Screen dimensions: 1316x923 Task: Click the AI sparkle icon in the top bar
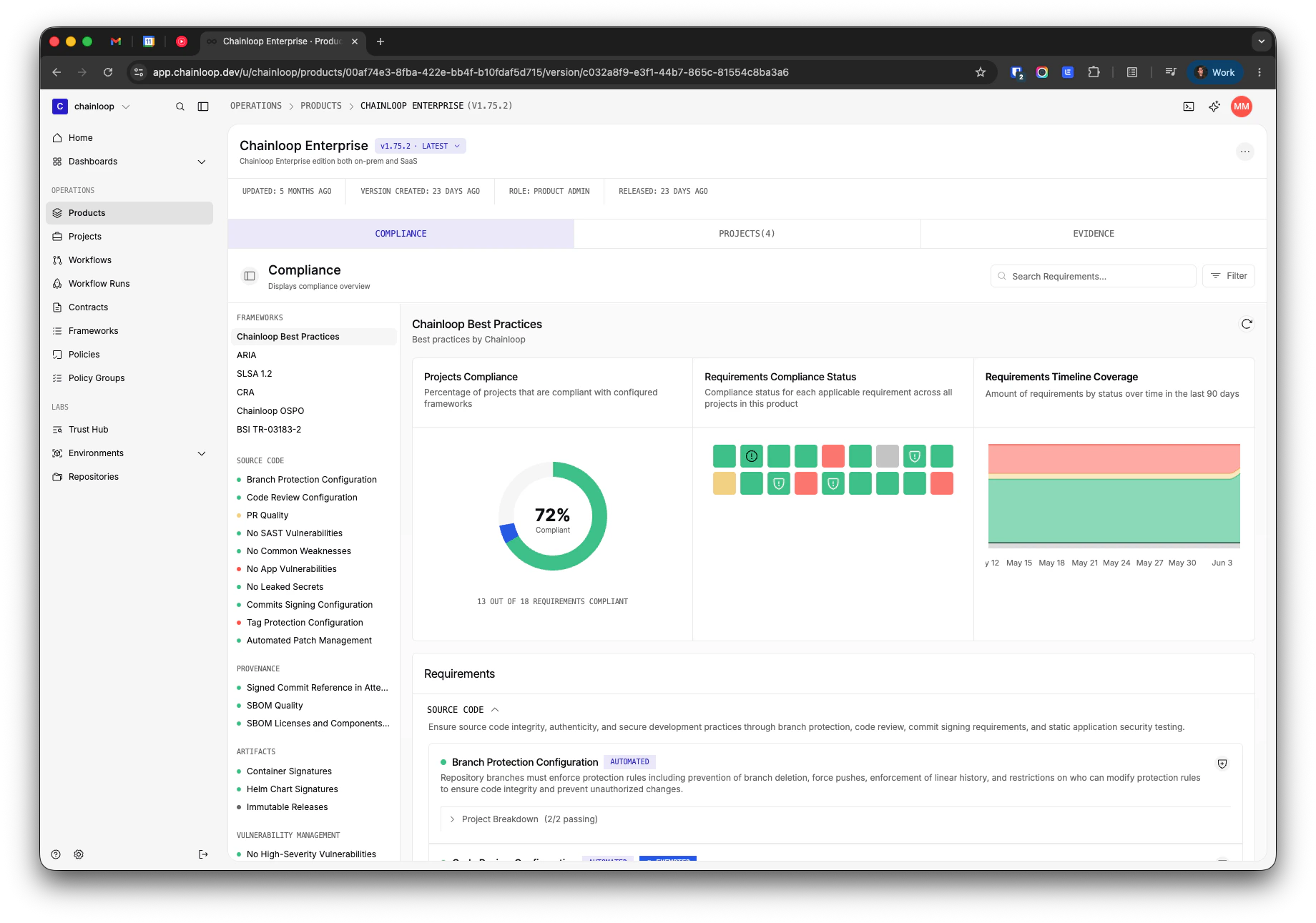click(1214, 107)
